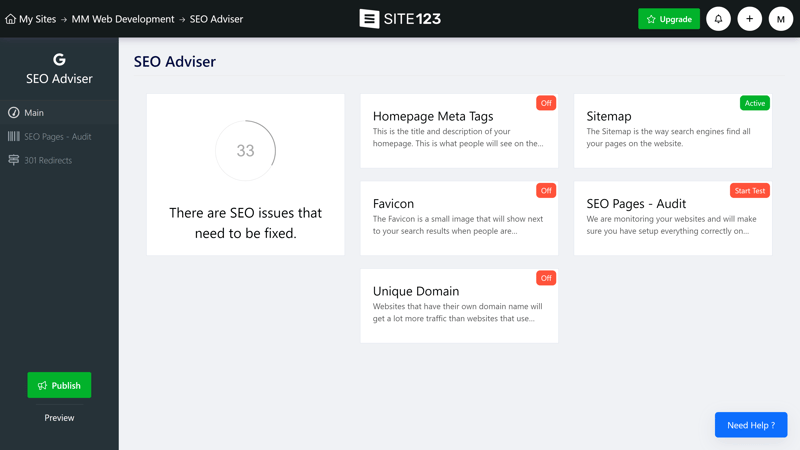Viewport: 800px width, 450px height.
Task: Select Main in the sidebar menu
Action: tap(59, 112)
